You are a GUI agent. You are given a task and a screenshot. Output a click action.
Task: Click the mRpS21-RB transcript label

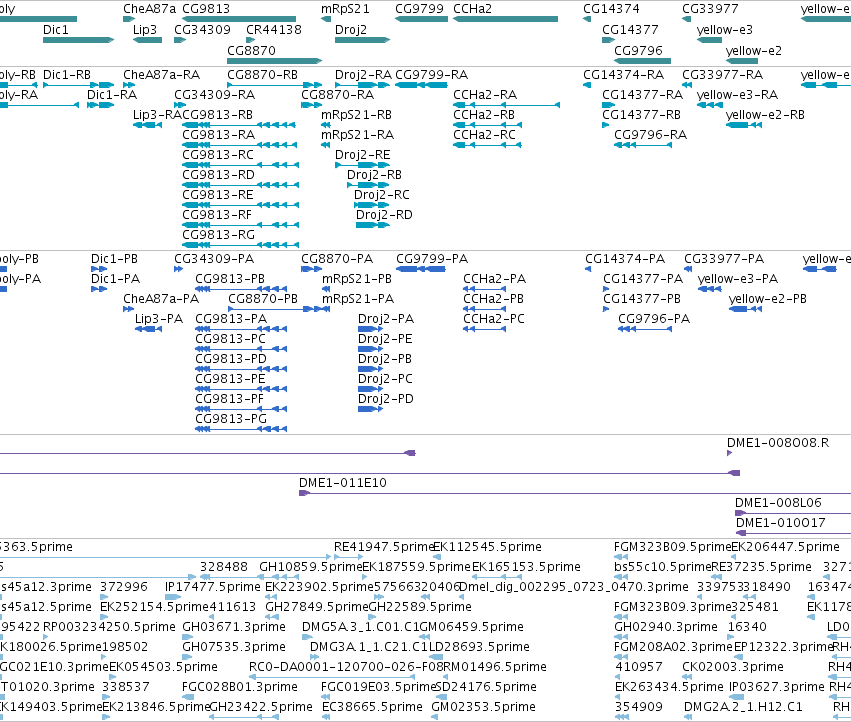pyautogui.click(x=356, y=115)
